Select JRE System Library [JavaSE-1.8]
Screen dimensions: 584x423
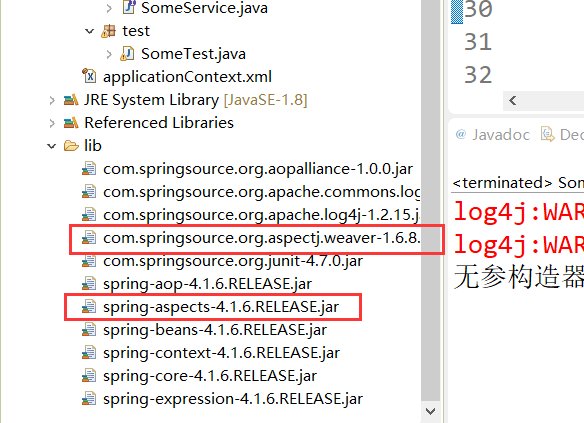pos(196,100)
